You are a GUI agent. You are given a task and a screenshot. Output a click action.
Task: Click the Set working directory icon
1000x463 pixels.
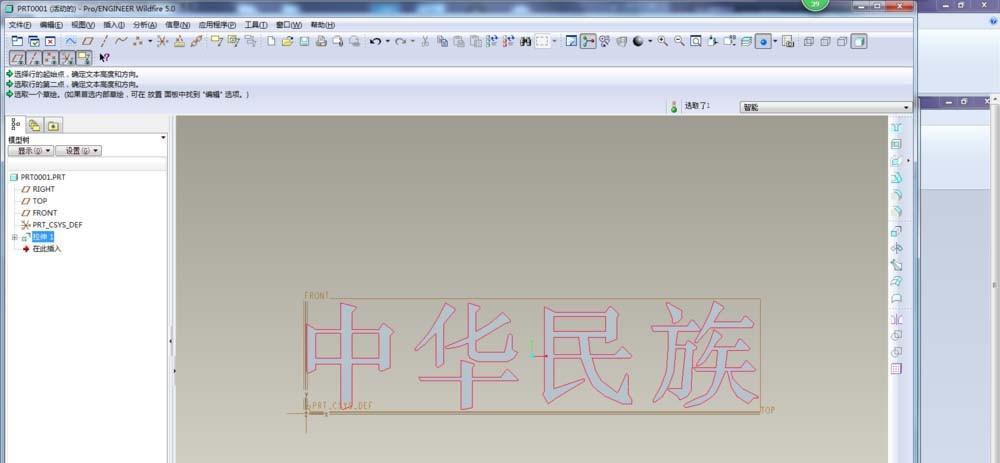click(x=17, y=41)
